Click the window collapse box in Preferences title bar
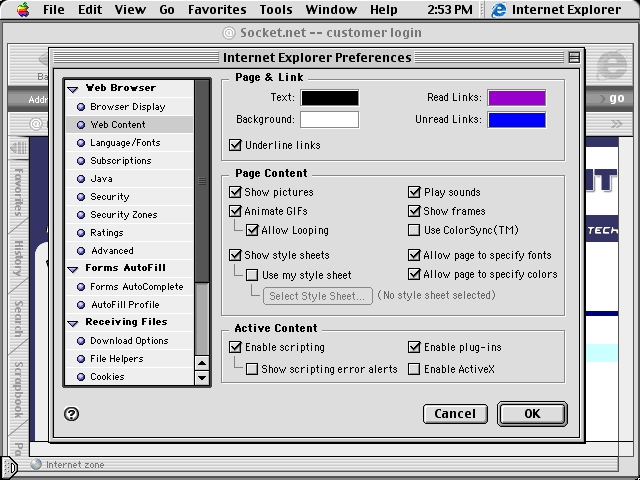 tap(574, 58)
